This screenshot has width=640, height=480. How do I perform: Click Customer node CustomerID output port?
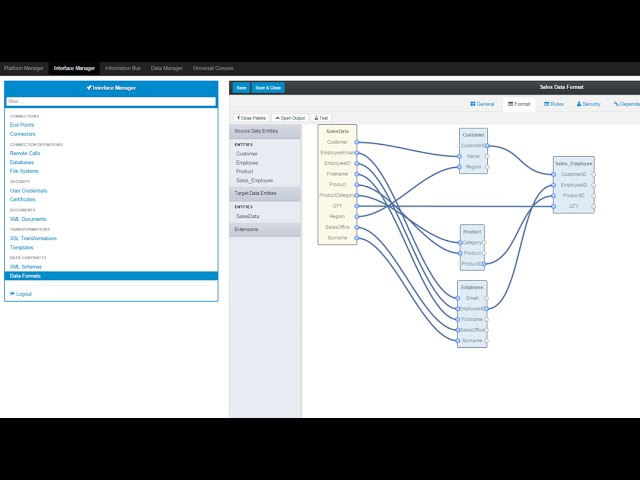(487, 146)
